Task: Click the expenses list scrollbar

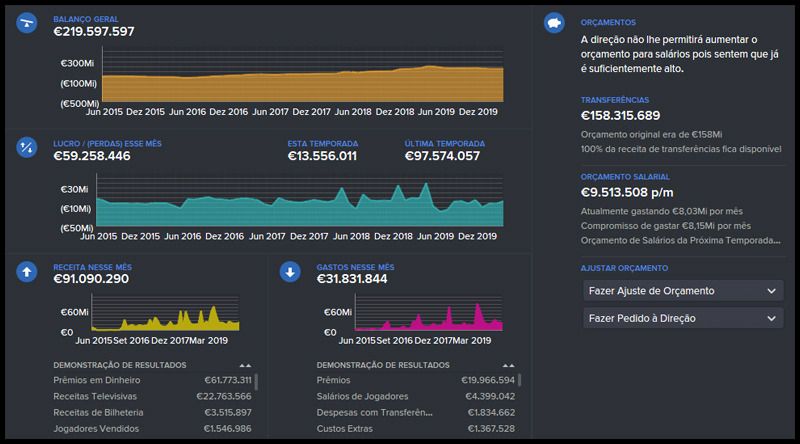Action: pyautogui.click(x=521, y=382)
